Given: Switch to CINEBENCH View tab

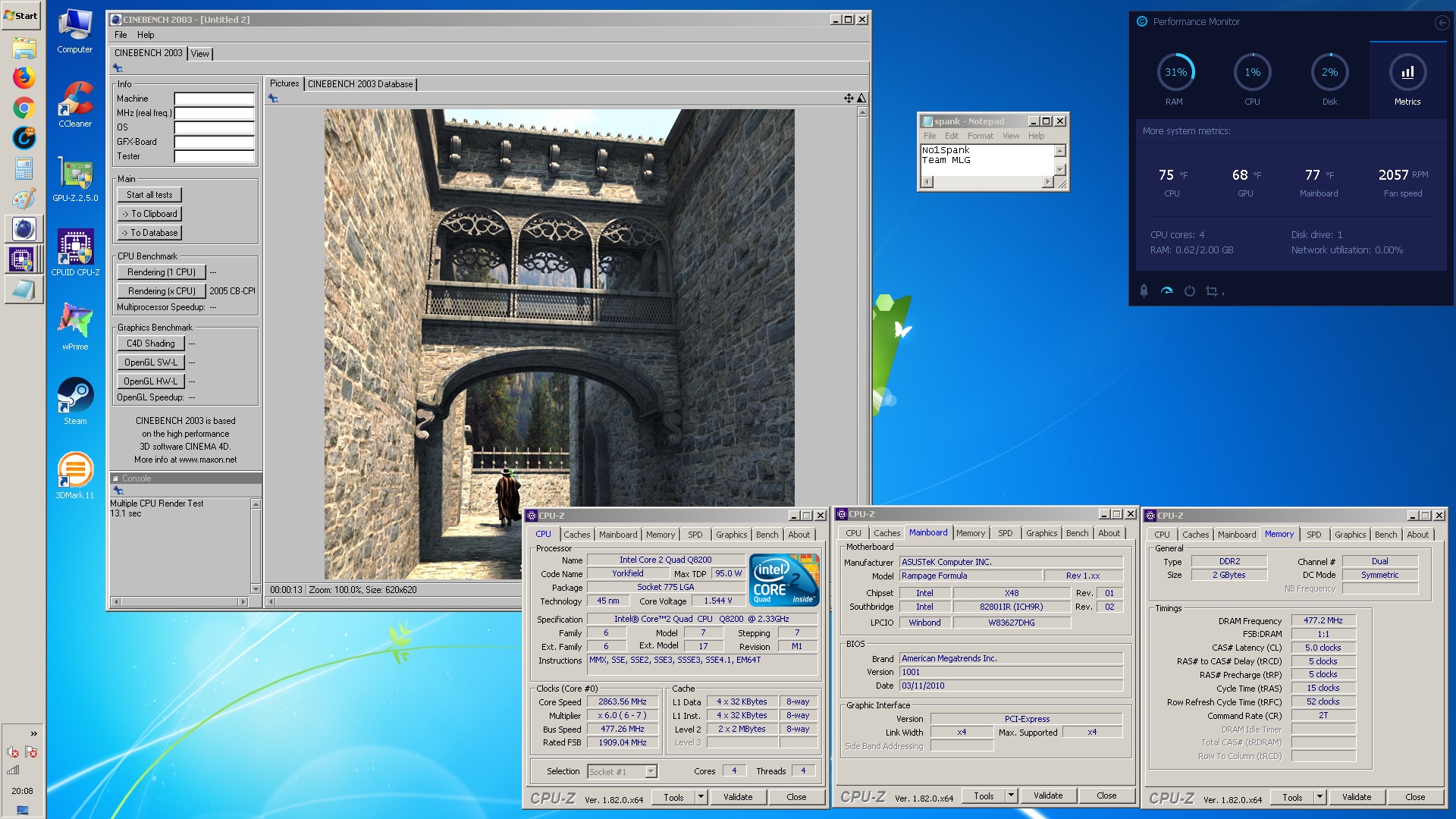Looking at the screenshot, I should [x=200, y=54].
